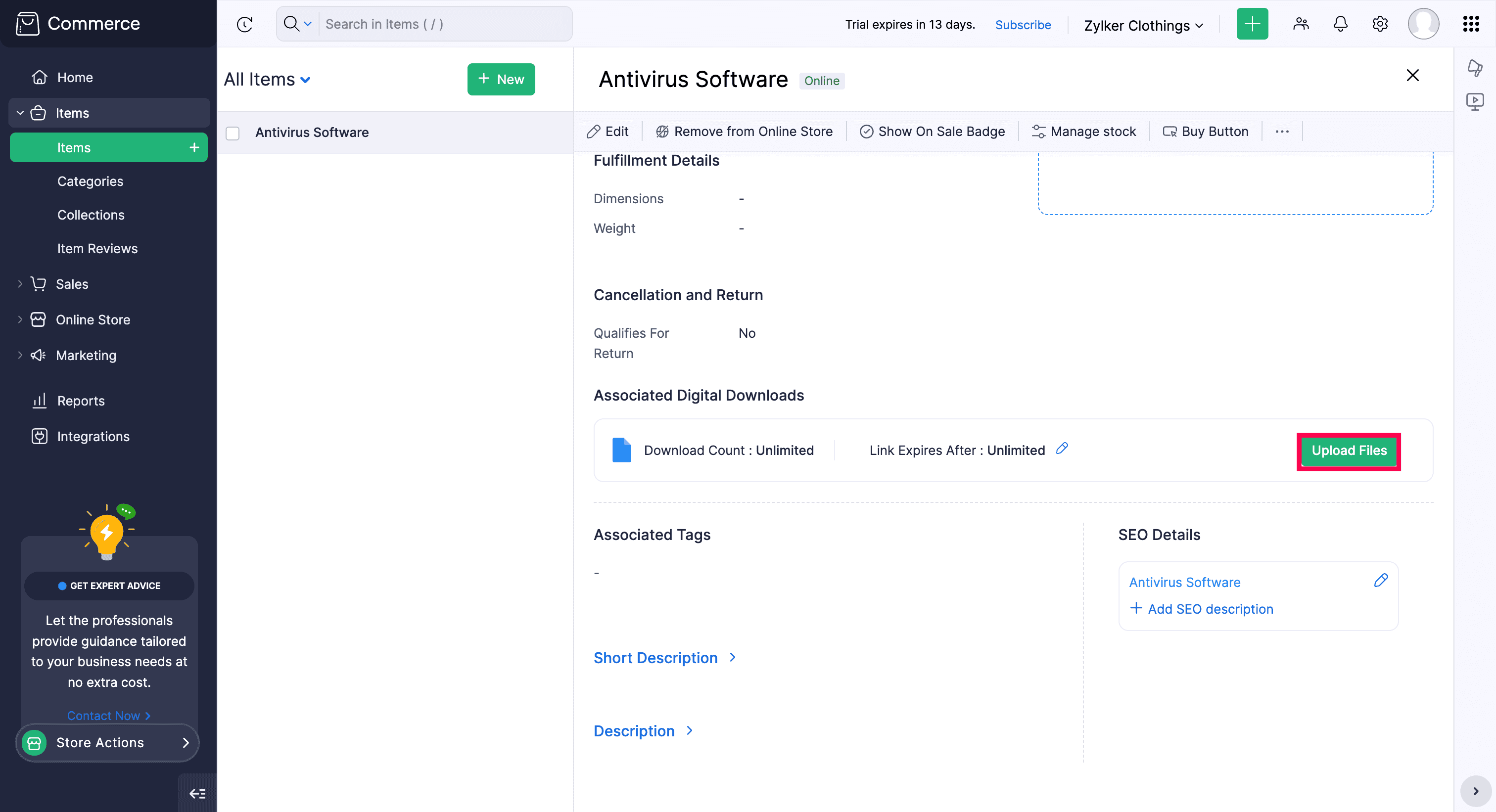This screenshot has width=1496, height=812.
Task: Open Collections in sidebar
Action: (x=91, y=215)
